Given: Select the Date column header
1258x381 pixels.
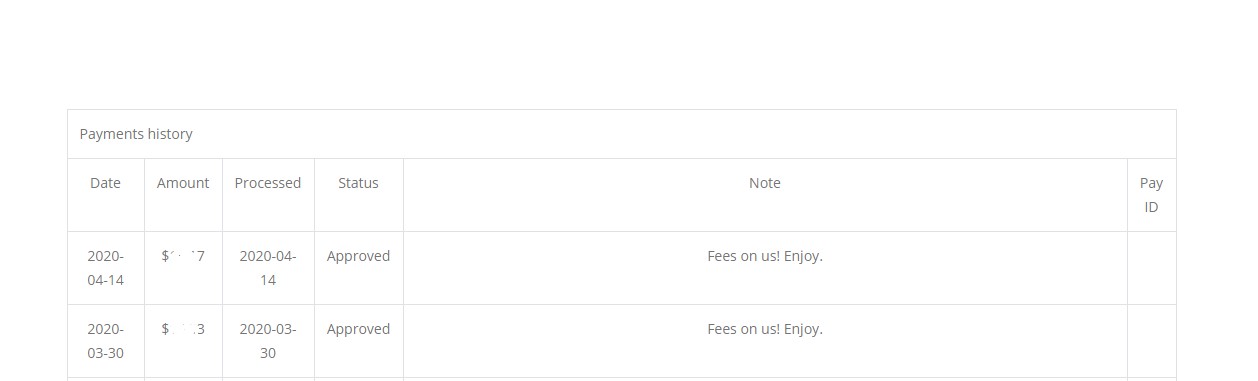Looking at the screenshot, I should [105, 183].
